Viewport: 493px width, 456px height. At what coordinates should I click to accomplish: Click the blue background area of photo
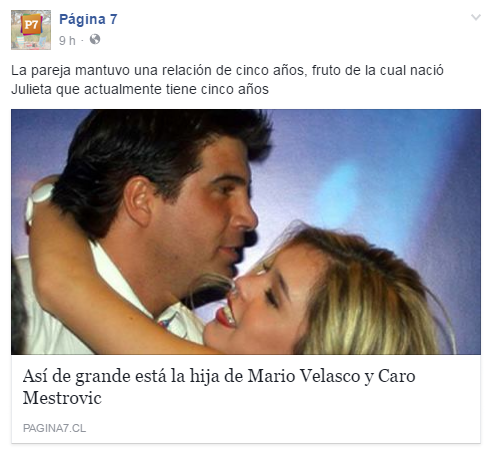(x=383, y=167)
